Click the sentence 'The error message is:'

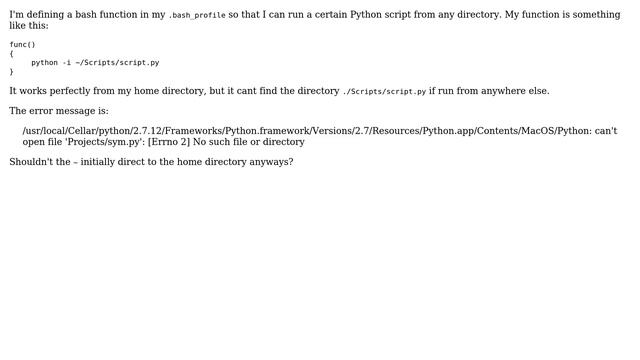(x=59, y=111)
